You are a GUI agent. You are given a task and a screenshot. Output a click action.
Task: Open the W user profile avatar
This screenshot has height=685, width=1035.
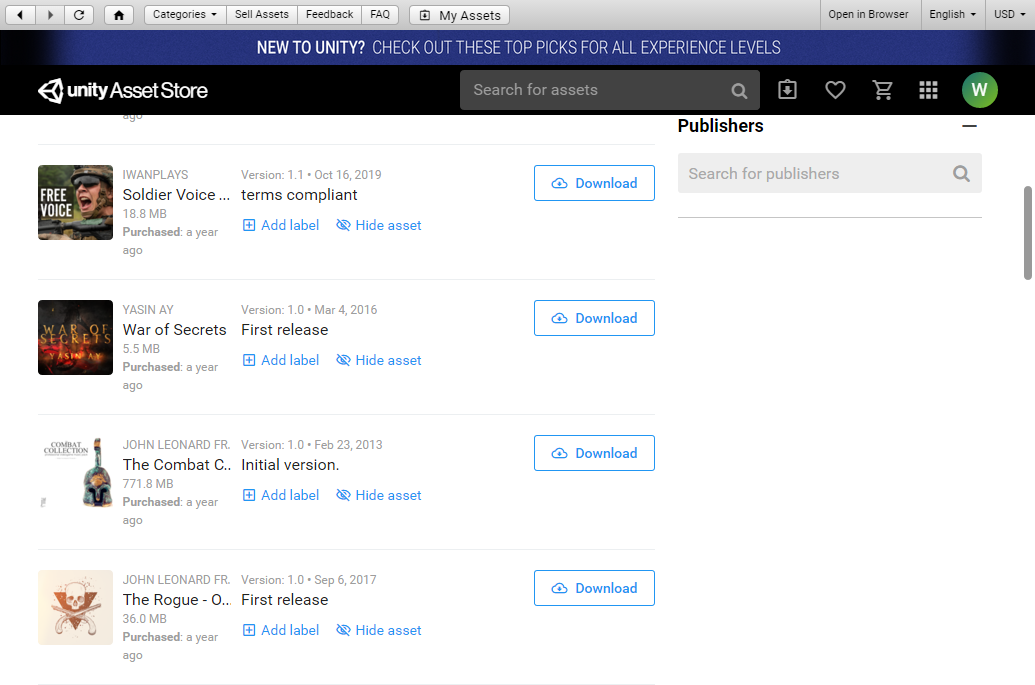point(980,90)
